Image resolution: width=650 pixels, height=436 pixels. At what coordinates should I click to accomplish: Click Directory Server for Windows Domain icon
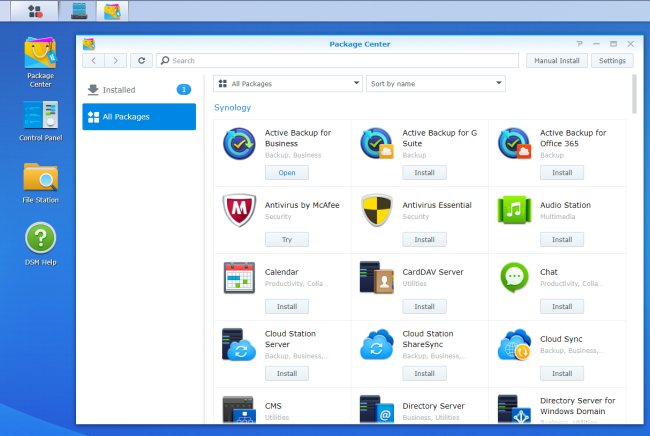pyautogui.click(x=514, y=409)
